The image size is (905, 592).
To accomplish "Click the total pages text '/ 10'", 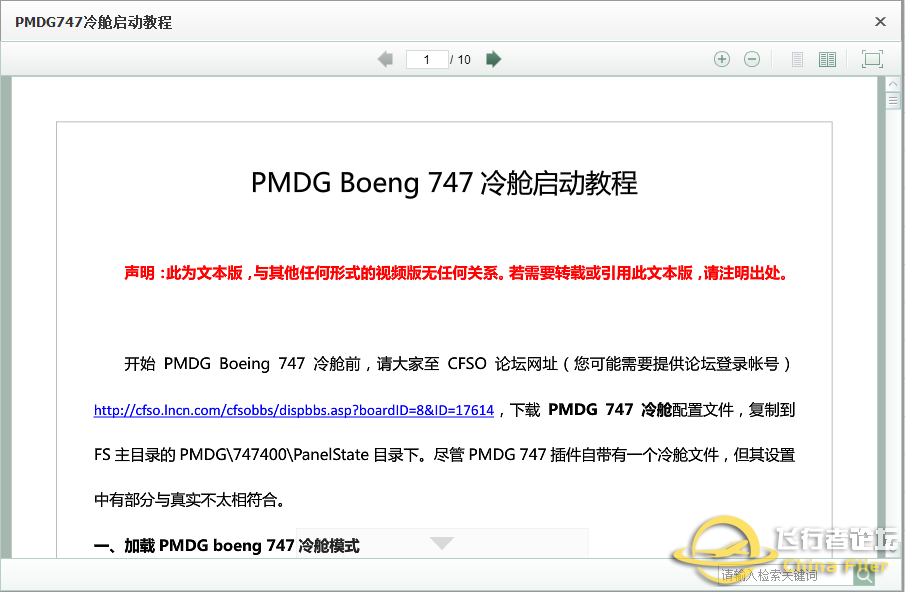I will [460, 59].
